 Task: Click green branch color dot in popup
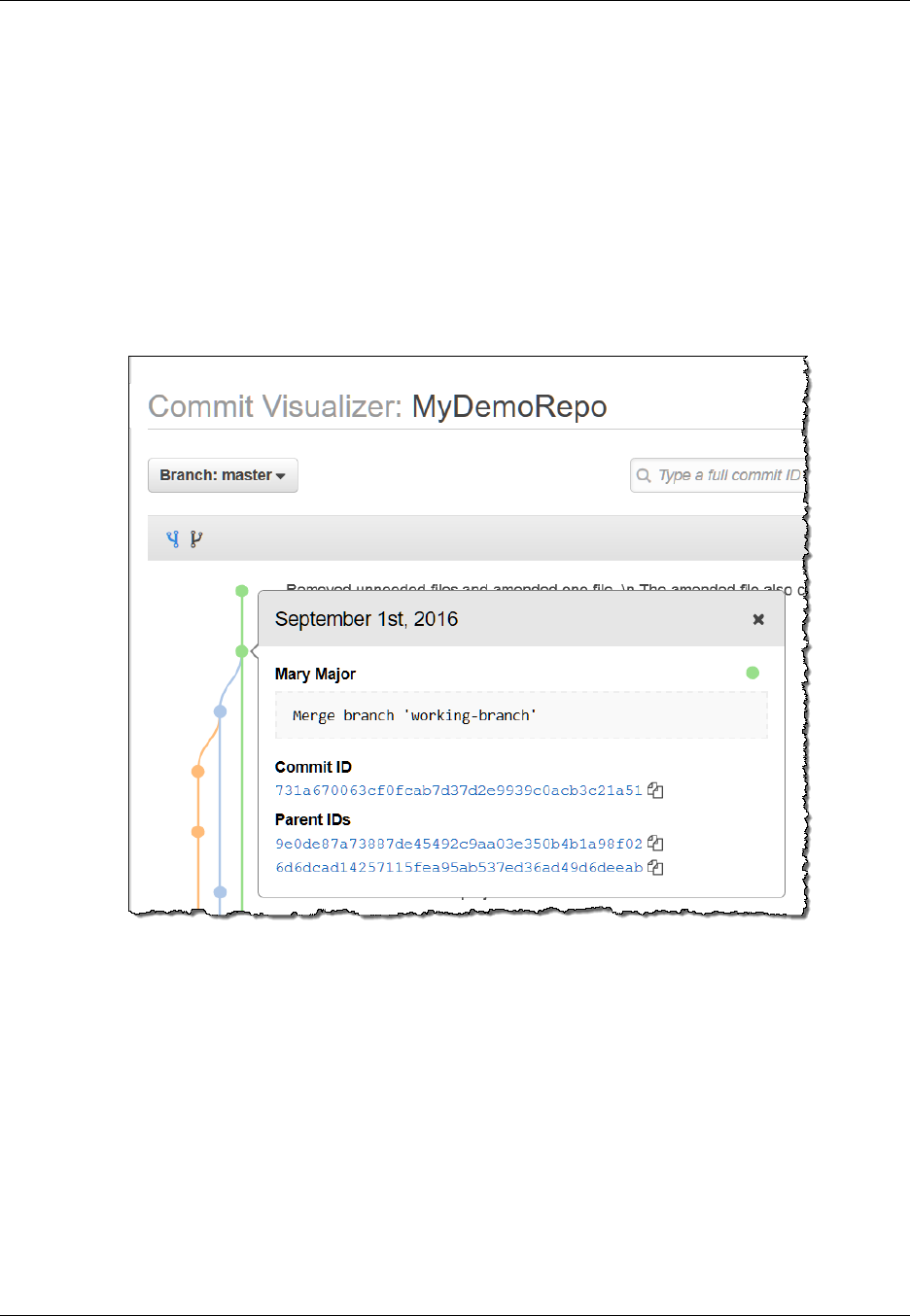(752, 673)
